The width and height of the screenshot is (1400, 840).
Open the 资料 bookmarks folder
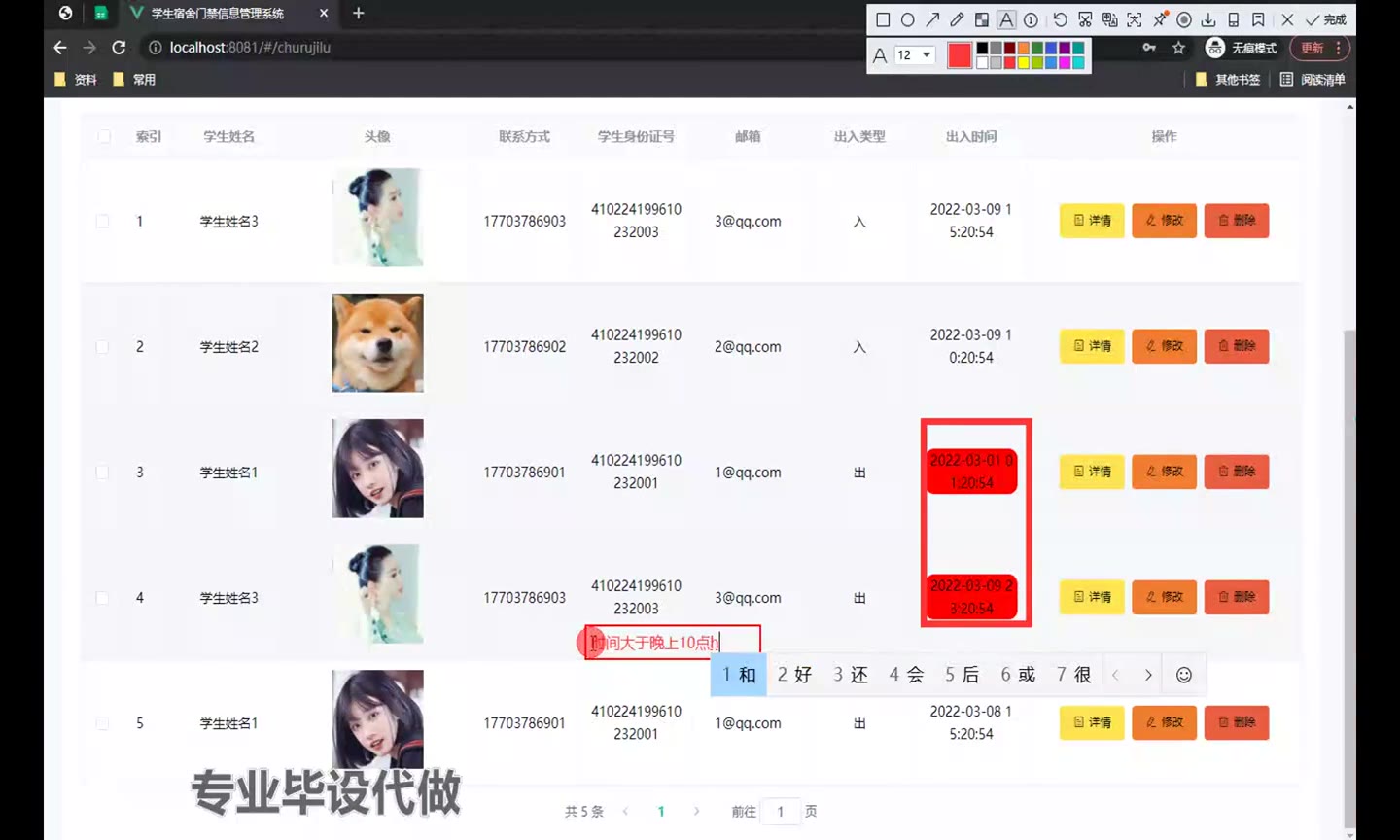(76, 80)
